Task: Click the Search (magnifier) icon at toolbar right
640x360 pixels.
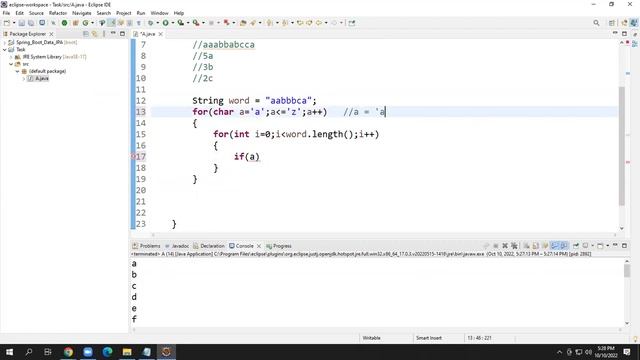Action: pos(596,23)
